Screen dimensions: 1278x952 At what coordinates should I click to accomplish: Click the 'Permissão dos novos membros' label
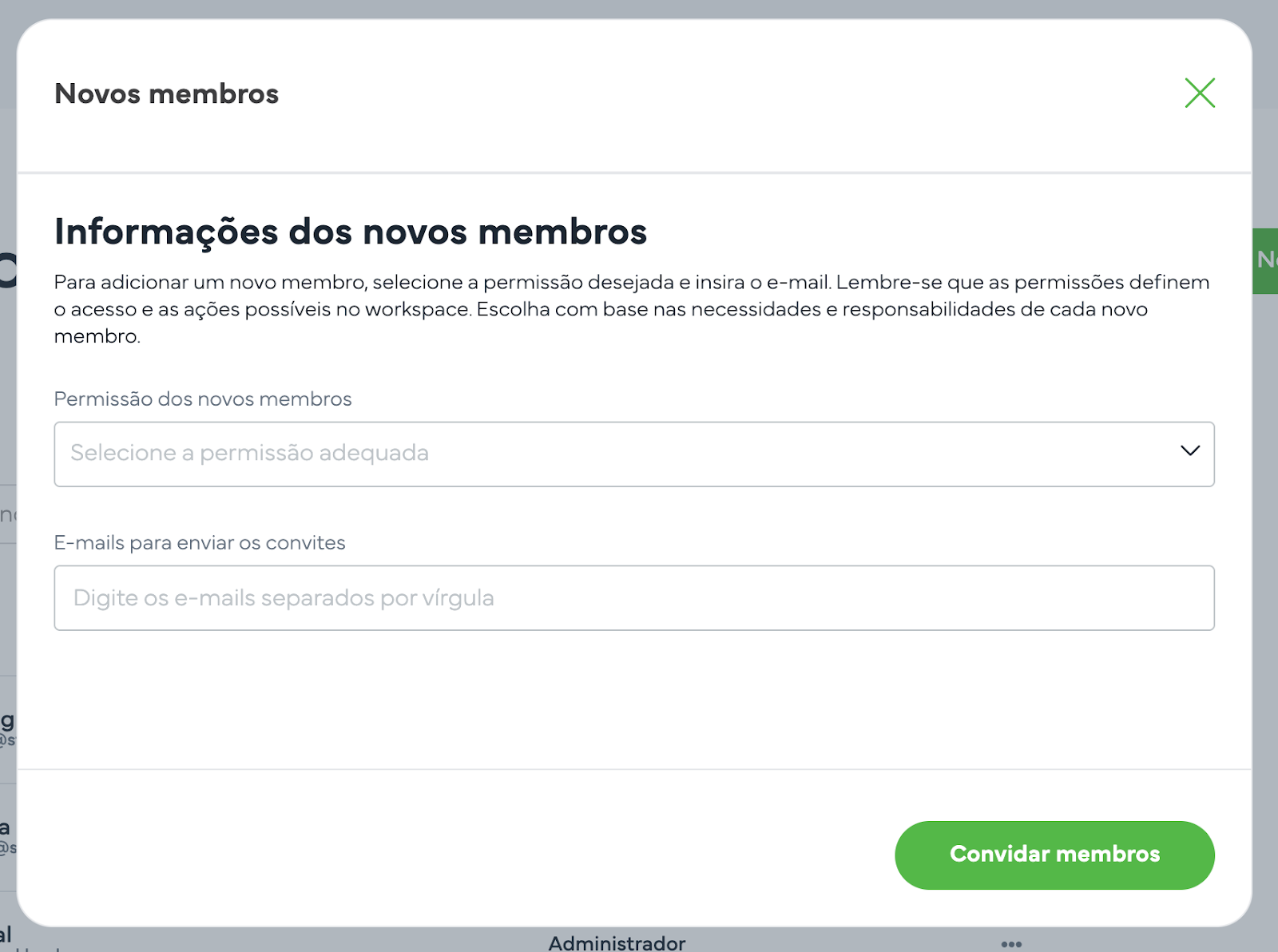203,399
